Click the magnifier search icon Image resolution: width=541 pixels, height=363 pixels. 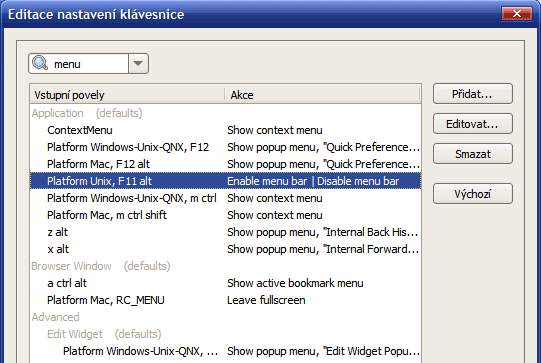(x=40, y=63)
